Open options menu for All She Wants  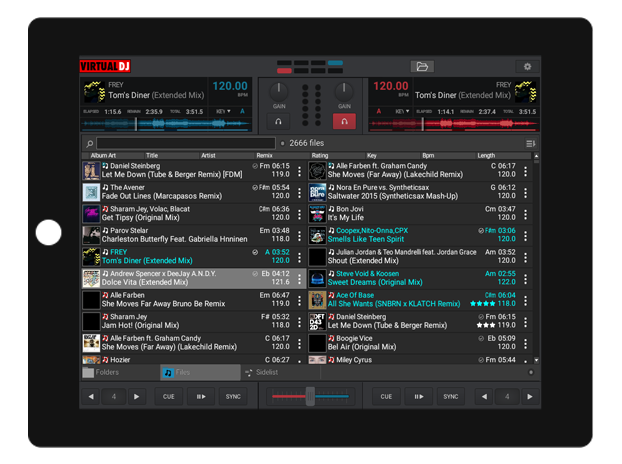(x=526, y=301)
